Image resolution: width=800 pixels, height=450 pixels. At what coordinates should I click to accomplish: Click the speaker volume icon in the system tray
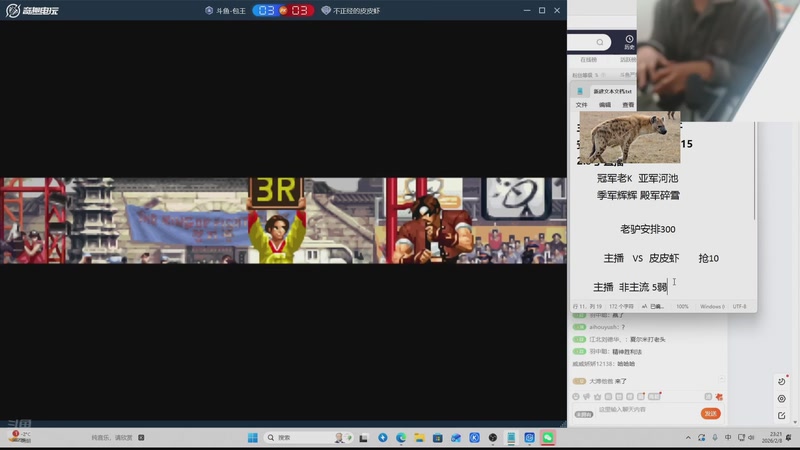pos(751,437)
